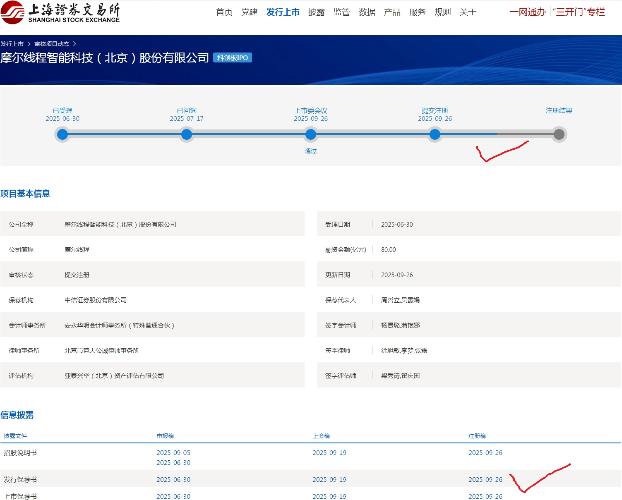Open the 上会稿 date link for 发行保荐书

[329, 480]
